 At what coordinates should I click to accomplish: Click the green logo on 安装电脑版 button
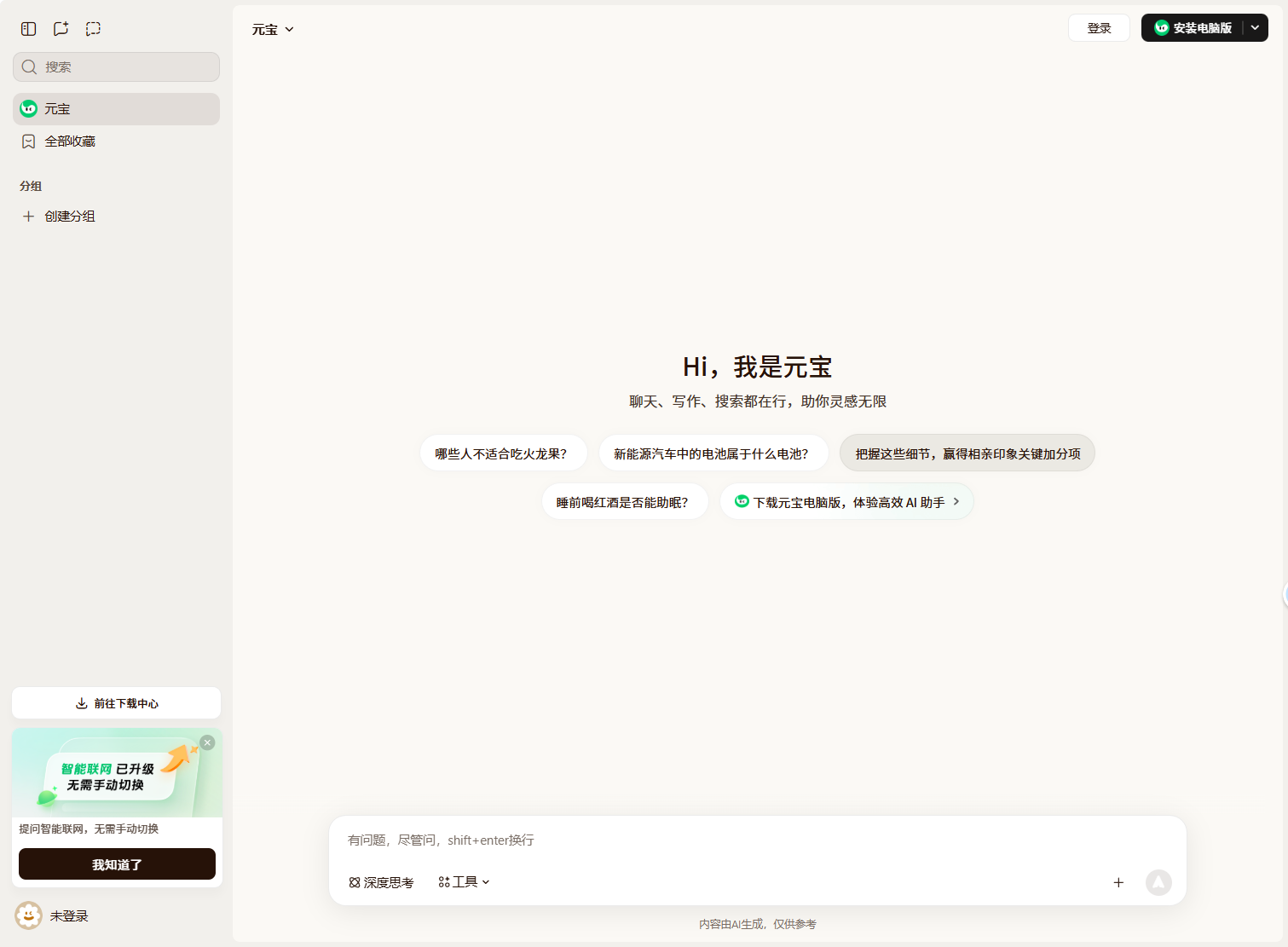point(1161,28)
